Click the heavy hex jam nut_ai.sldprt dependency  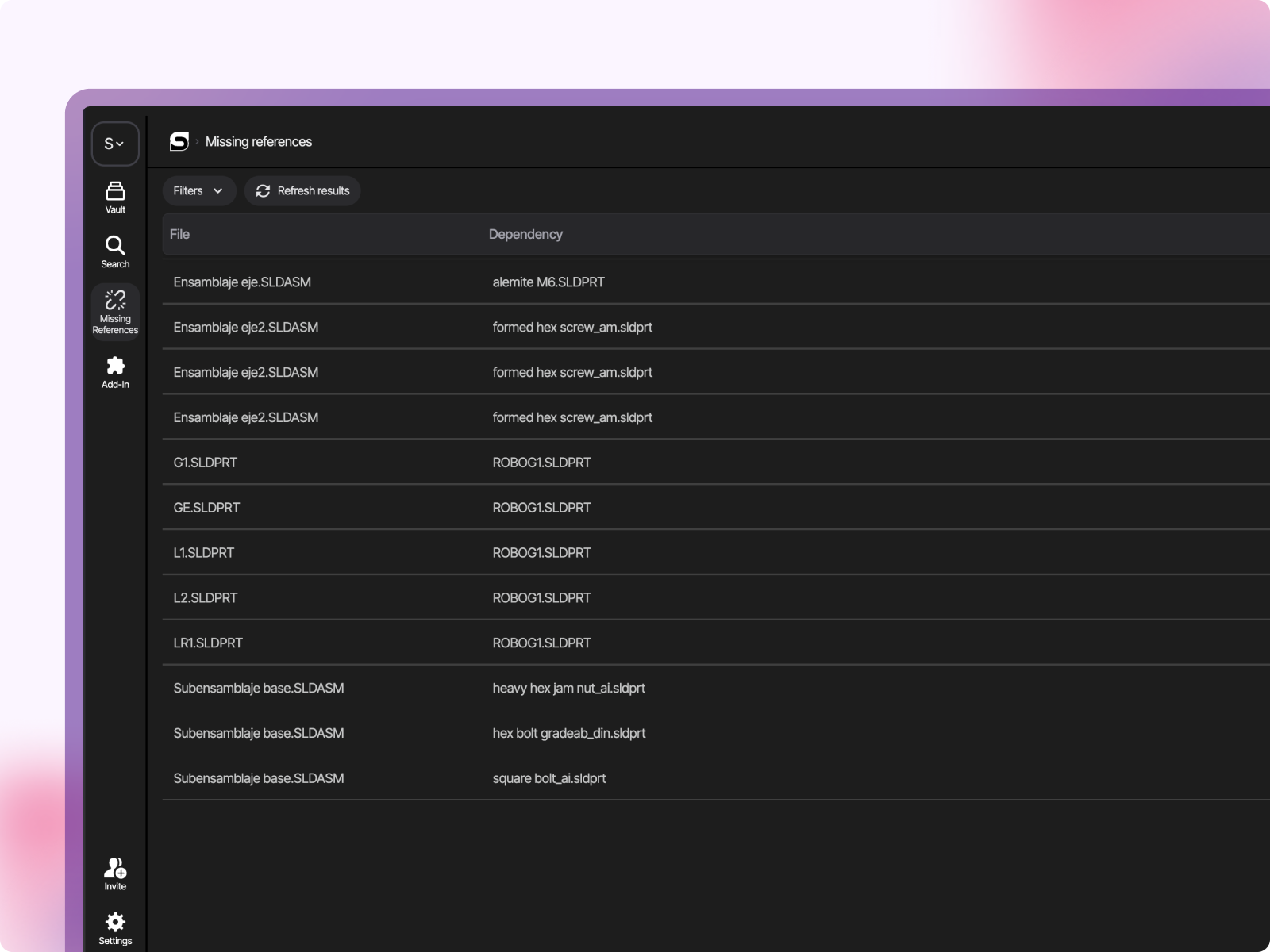568,689
